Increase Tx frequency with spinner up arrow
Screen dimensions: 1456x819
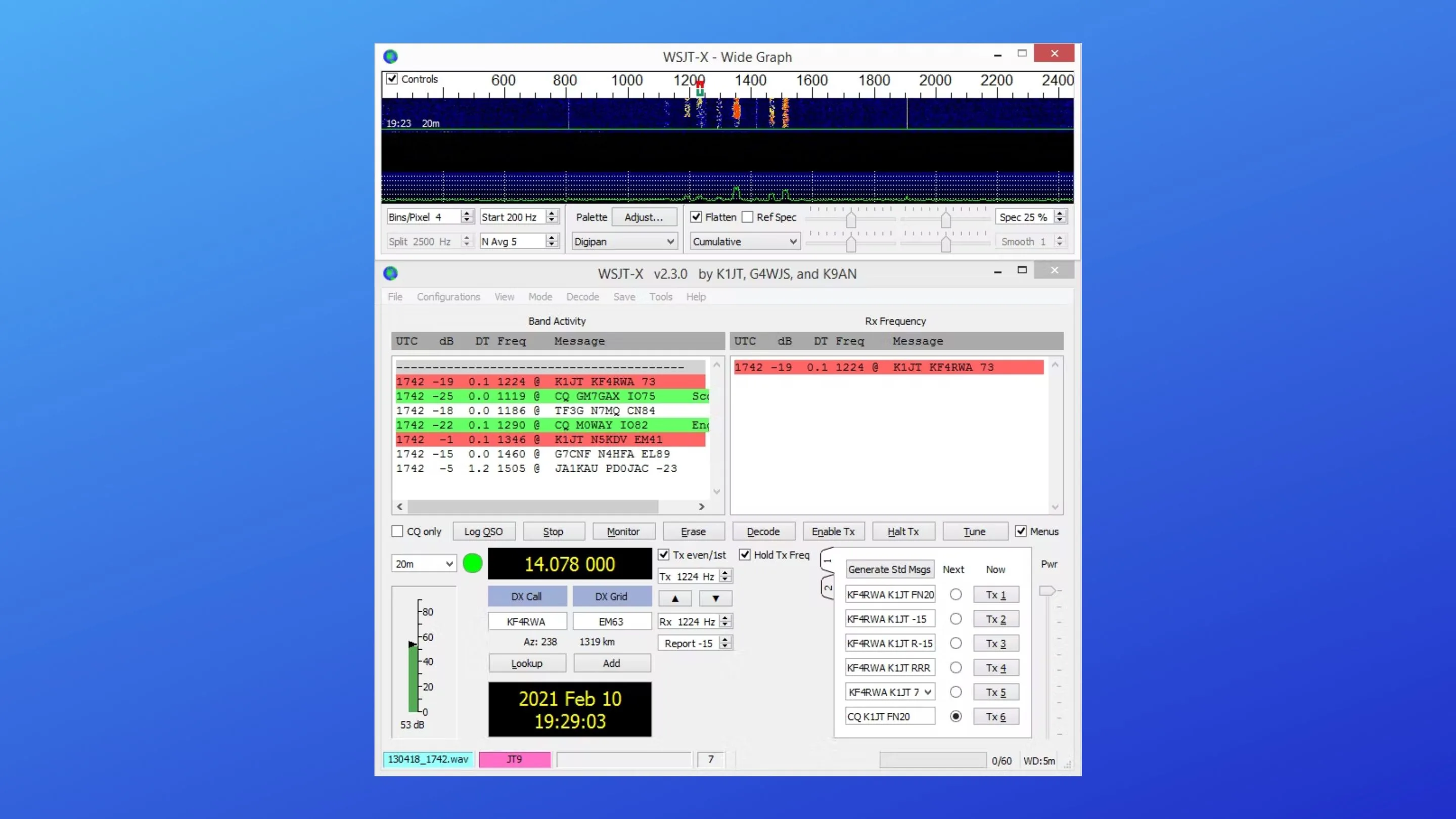coord(725,573)
